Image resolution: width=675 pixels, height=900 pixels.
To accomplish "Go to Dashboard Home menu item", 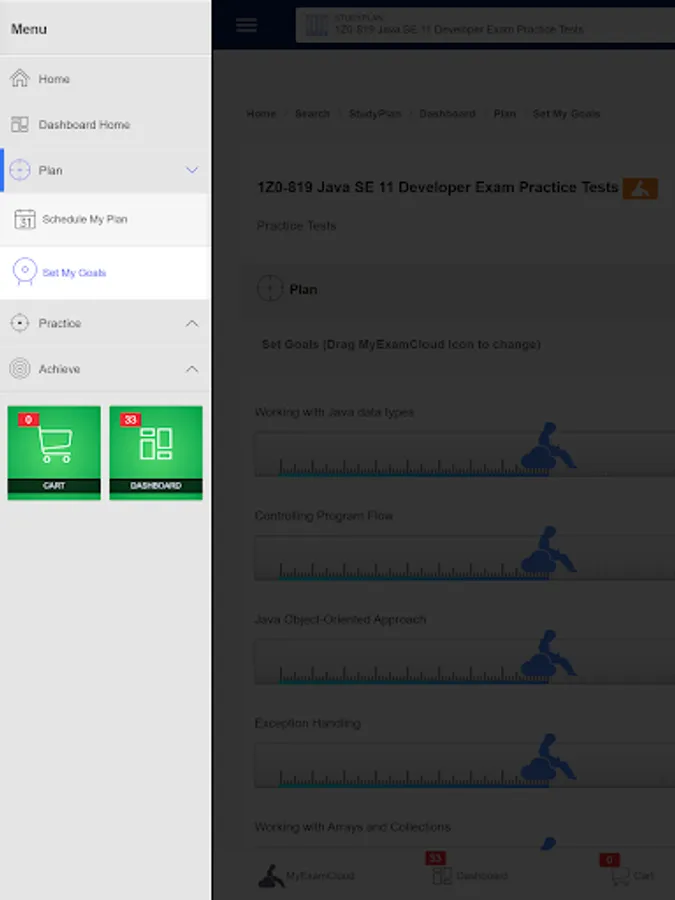I will pyautogui.click(x=105, y=125).
